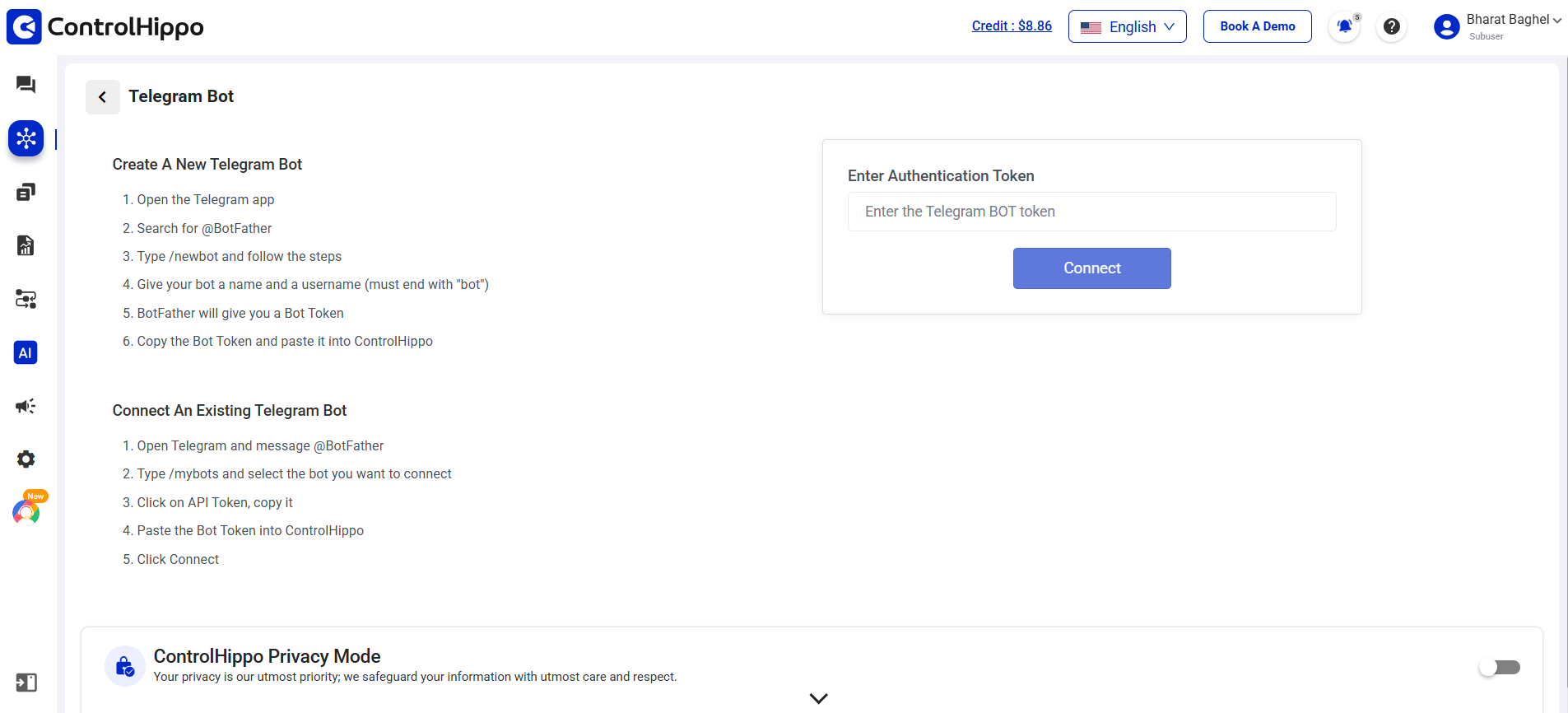
Task: Toggle ControlHippo Privacy Mode switch
Action: [1501, 668]
